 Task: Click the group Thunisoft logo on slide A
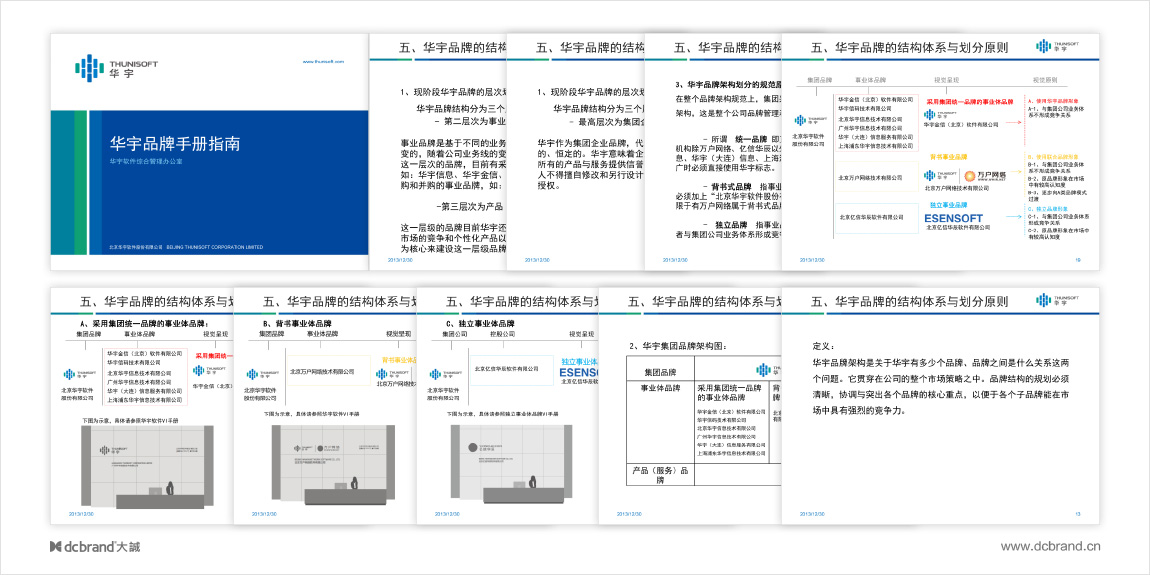pyautogui.click(x=80, y=374)
